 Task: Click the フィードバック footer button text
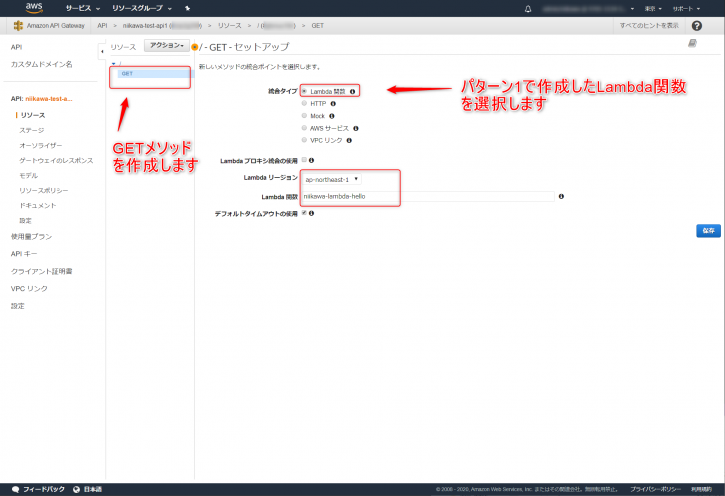[44, 489]
